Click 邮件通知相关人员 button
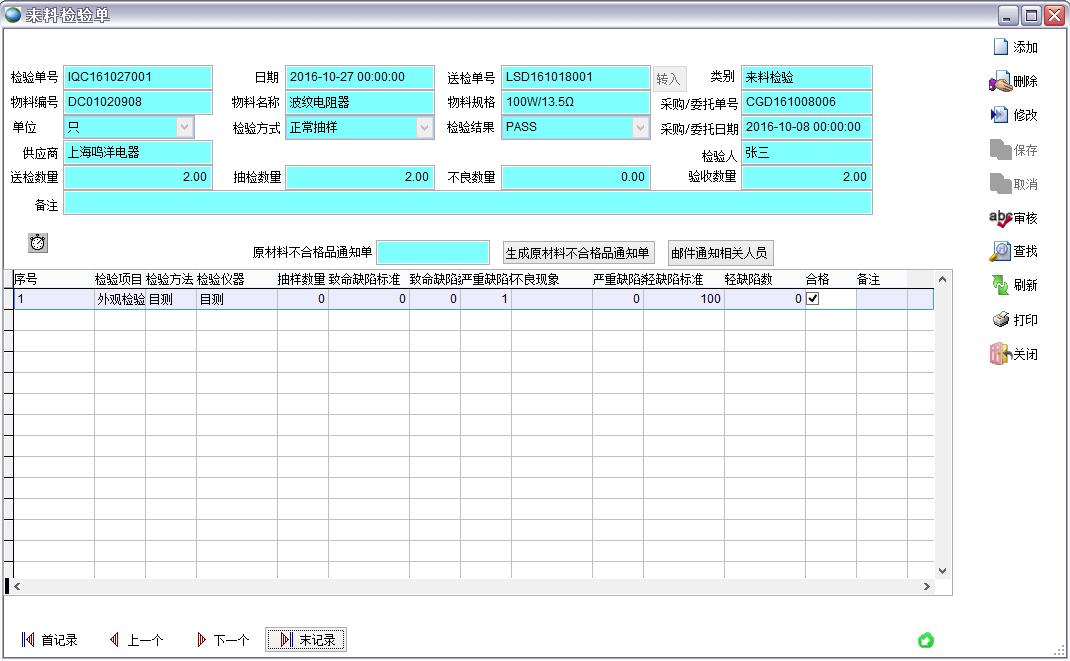Screen dimensions: 1070x661 tap(720, 253)
